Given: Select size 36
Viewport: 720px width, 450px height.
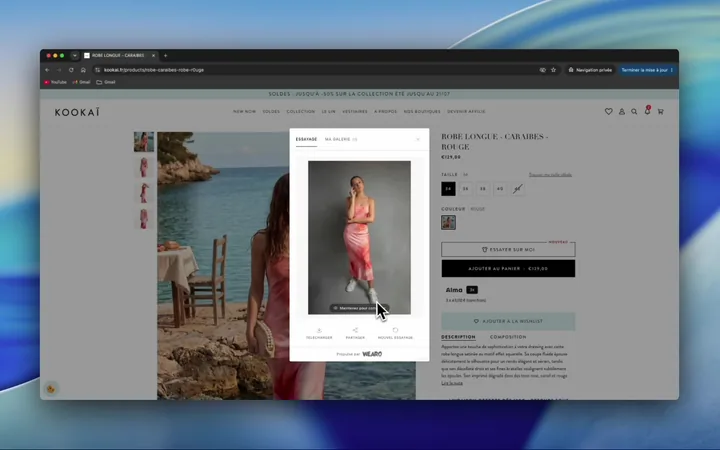Looking at the screenshot, I should click(x=466, y=189).
